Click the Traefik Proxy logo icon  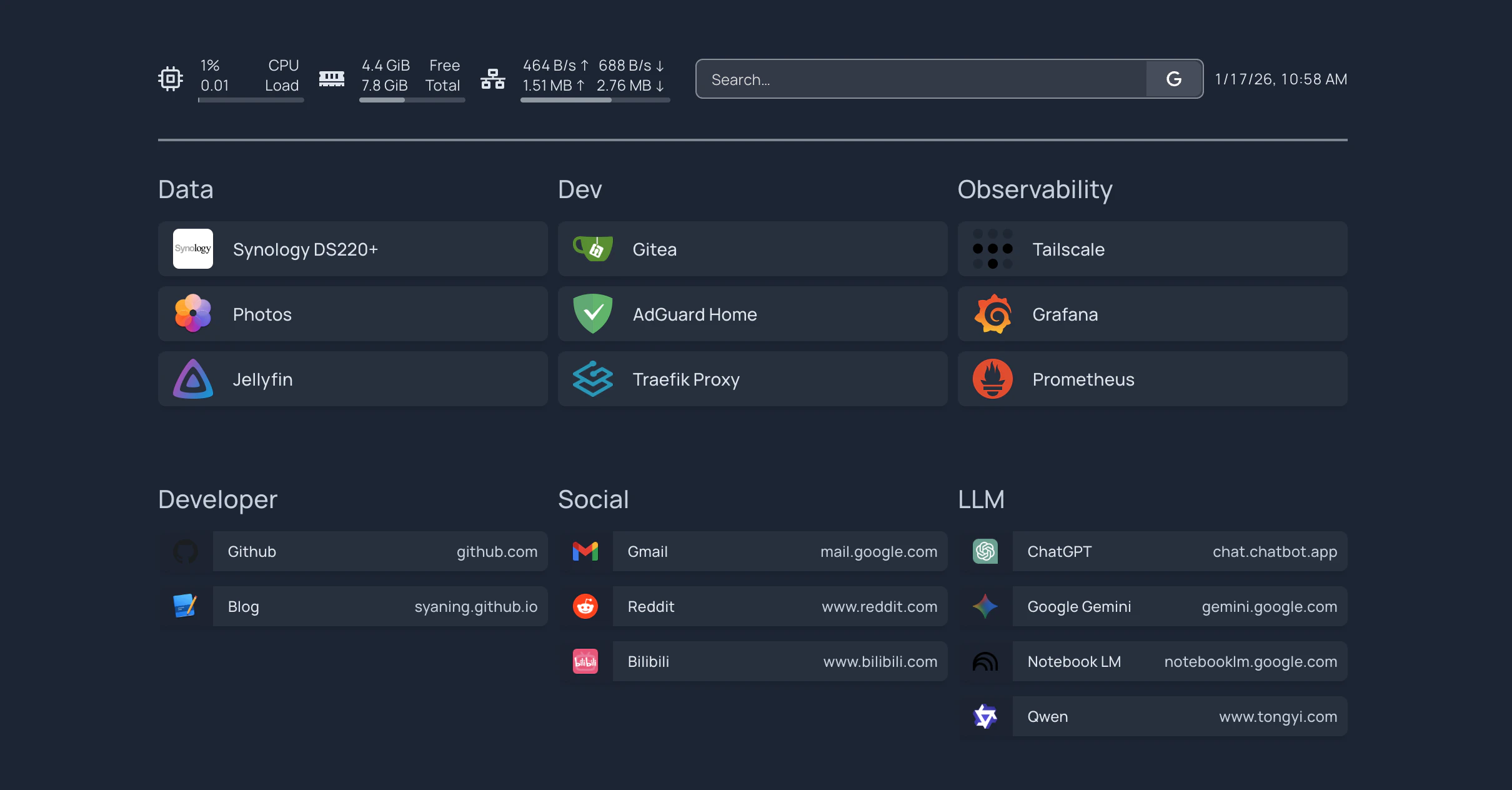click(592, 379)
